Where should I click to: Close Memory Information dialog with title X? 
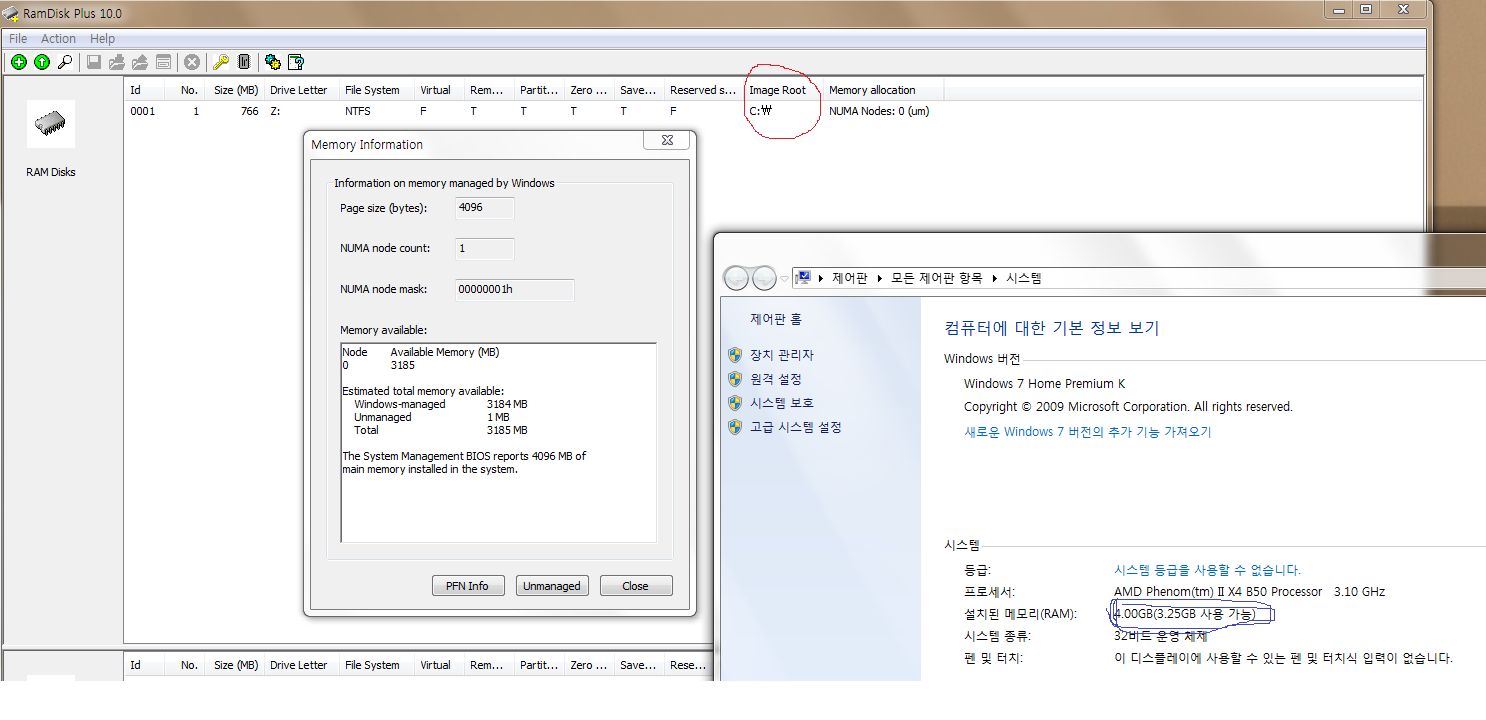coord(666,140)
